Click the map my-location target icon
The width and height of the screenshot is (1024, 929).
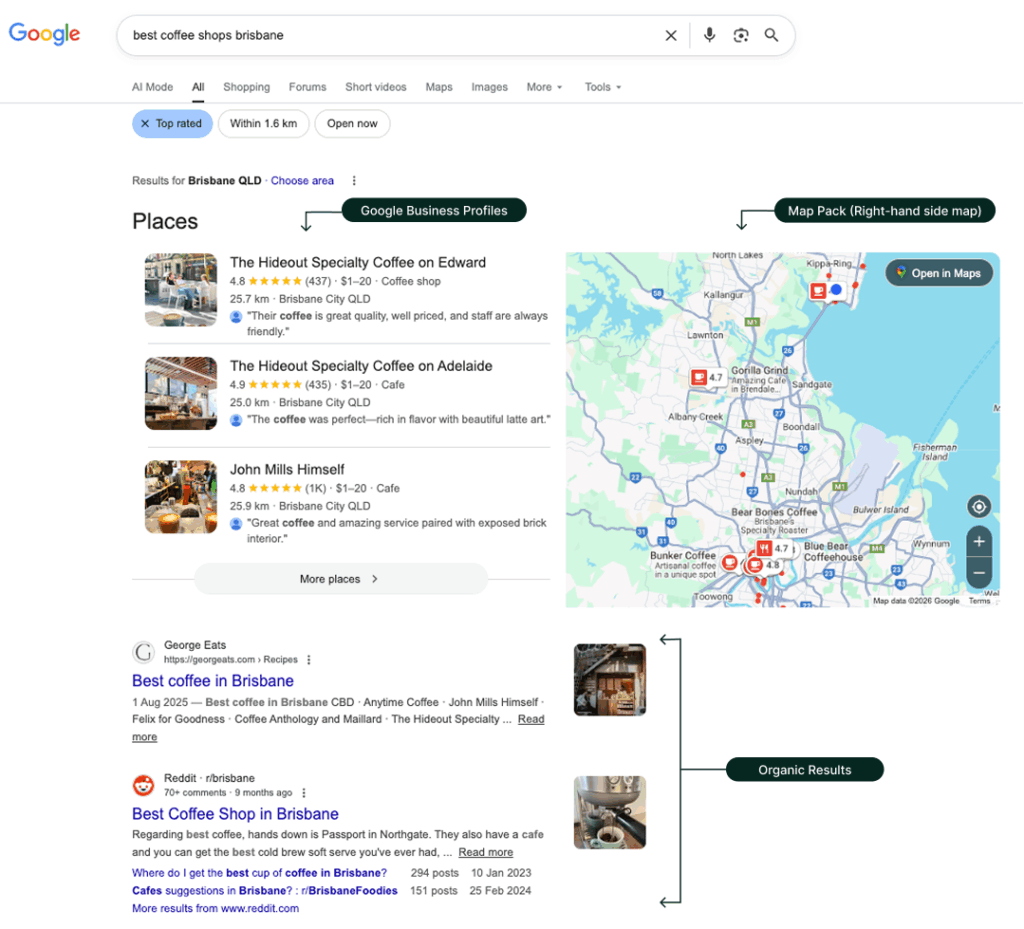click(979, 507)
